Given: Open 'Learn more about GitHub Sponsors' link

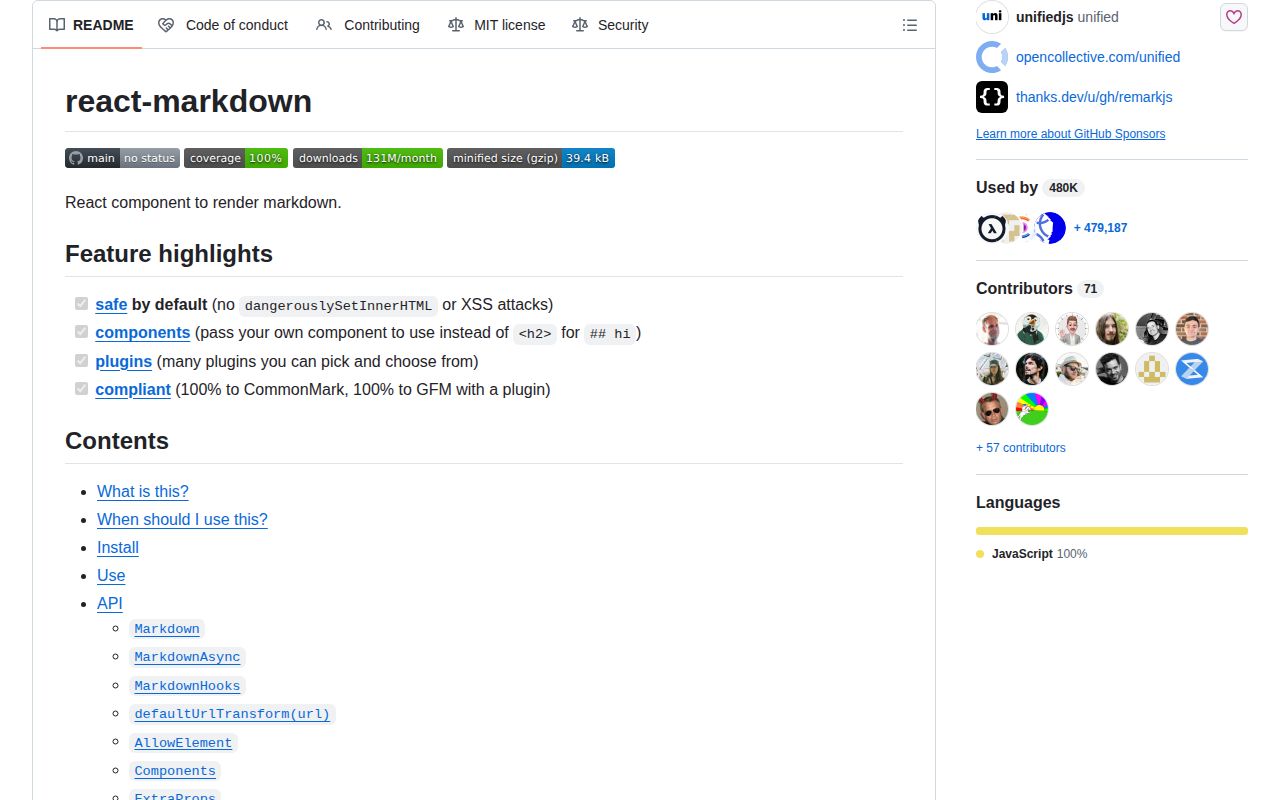Looking at the screenshot, I should (x=1070, y=134).
